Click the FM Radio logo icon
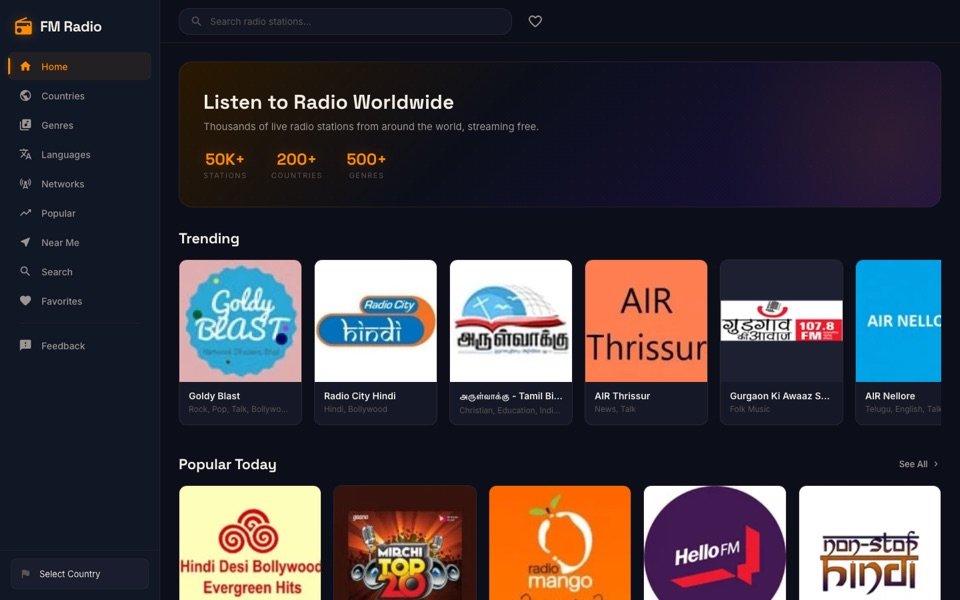This screenshot has width=960, height=600. coord(23,26)
